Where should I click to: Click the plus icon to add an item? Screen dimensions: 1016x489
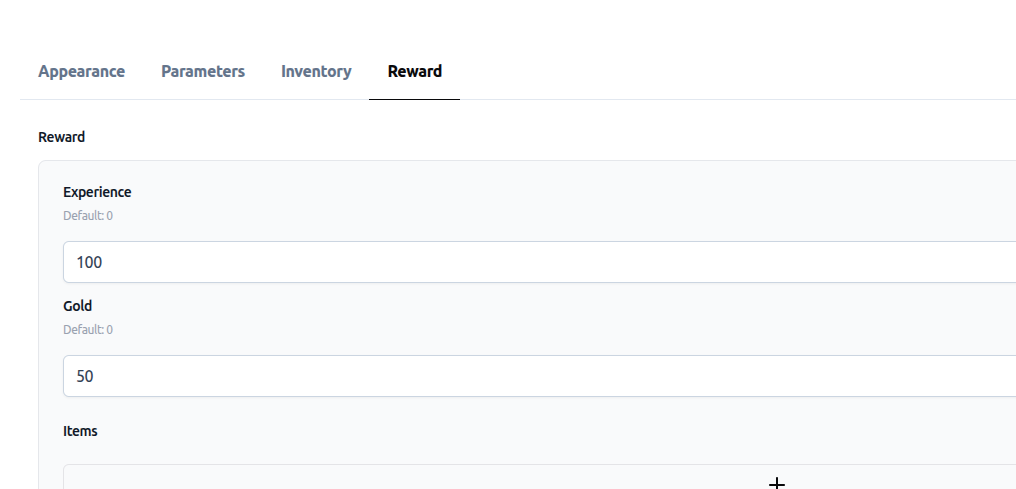pos(776,484)
